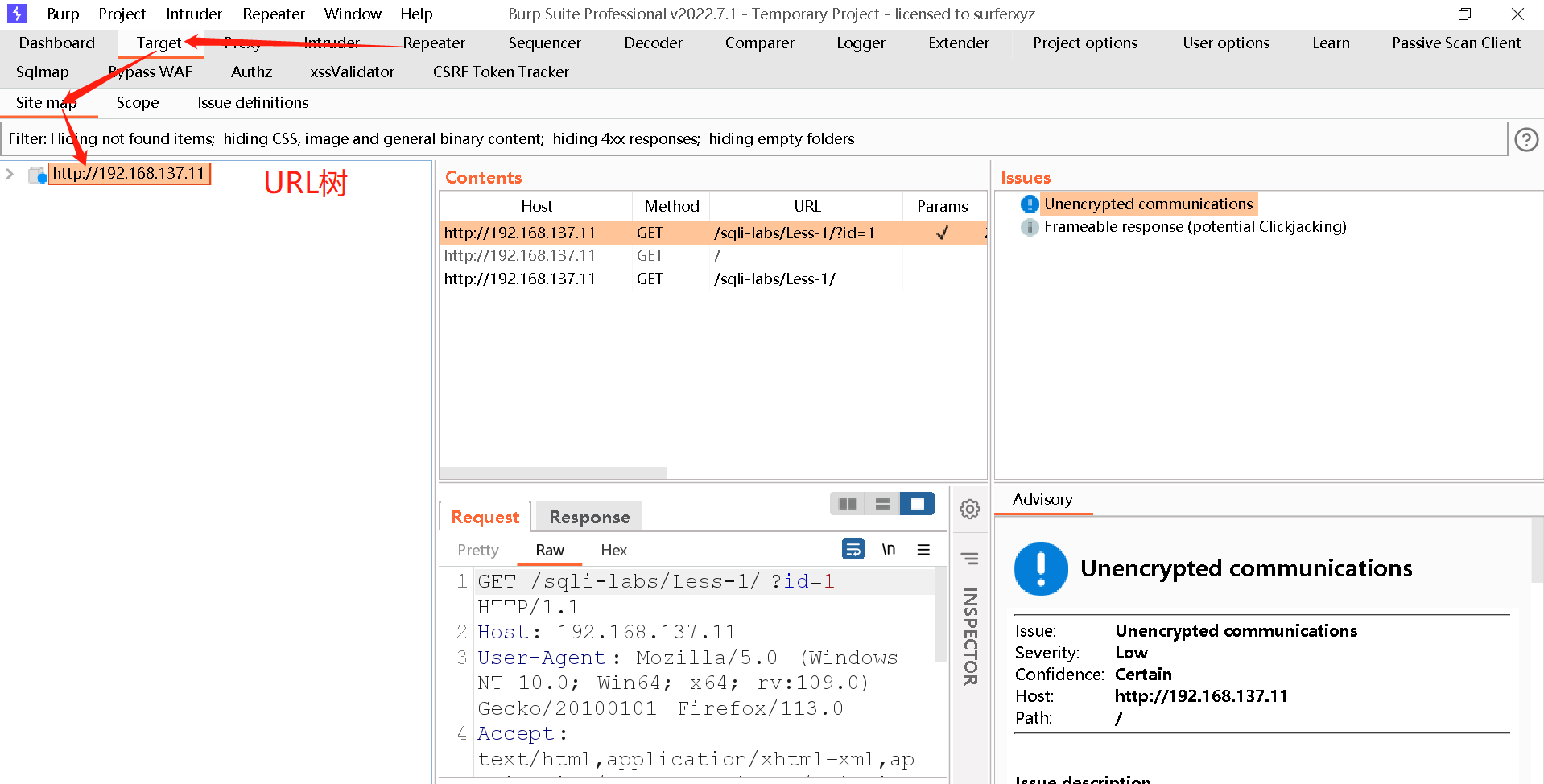Select the Site map sub-tab
Viewport: 1544px width, 784px height.
tap(47, 102)
